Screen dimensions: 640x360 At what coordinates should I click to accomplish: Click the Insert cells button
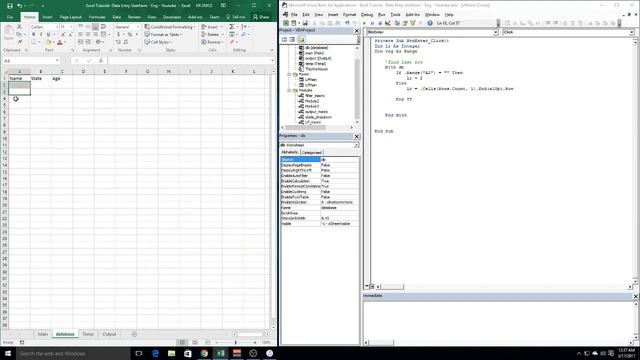pos(211,27)
